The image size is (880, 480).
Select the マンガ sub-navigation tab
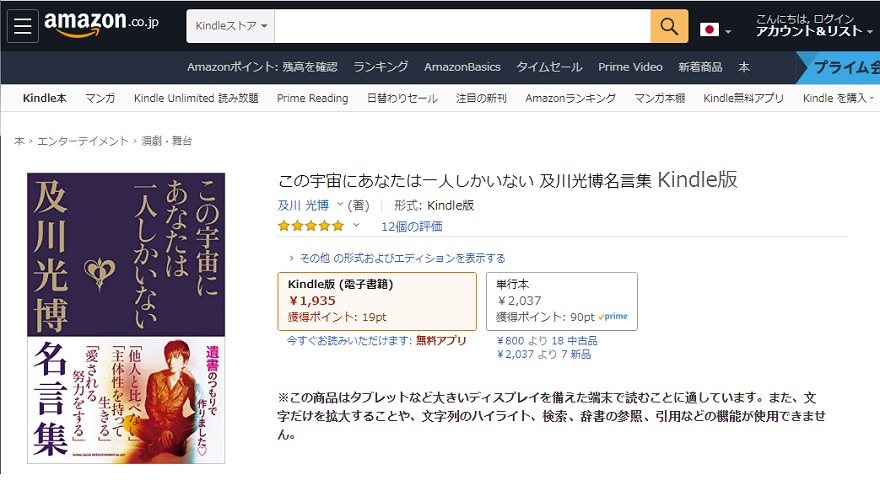[x=100, y=98]
